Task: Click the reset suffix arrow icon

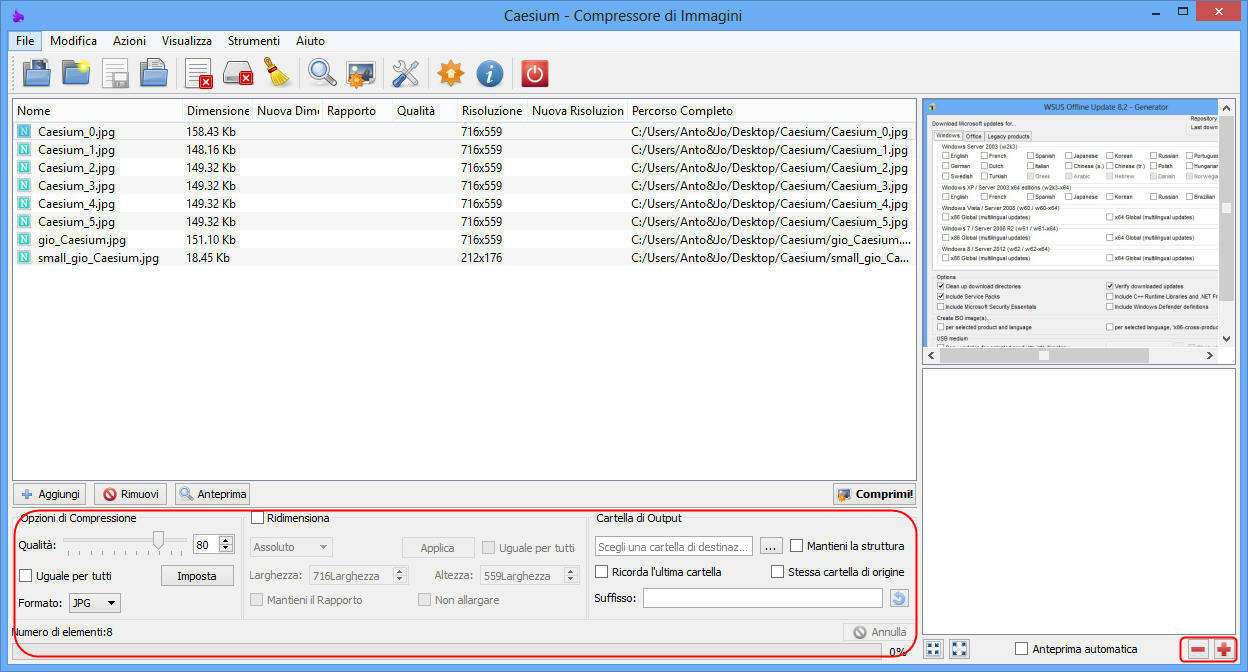Action: coord(898,598)
